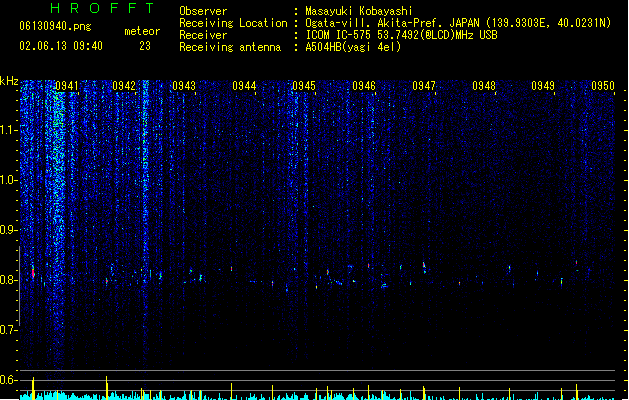The height and width of the screenshot is (400, 629).
Task: Click the 1.0 frequency axis label
Action: point(8,180)
